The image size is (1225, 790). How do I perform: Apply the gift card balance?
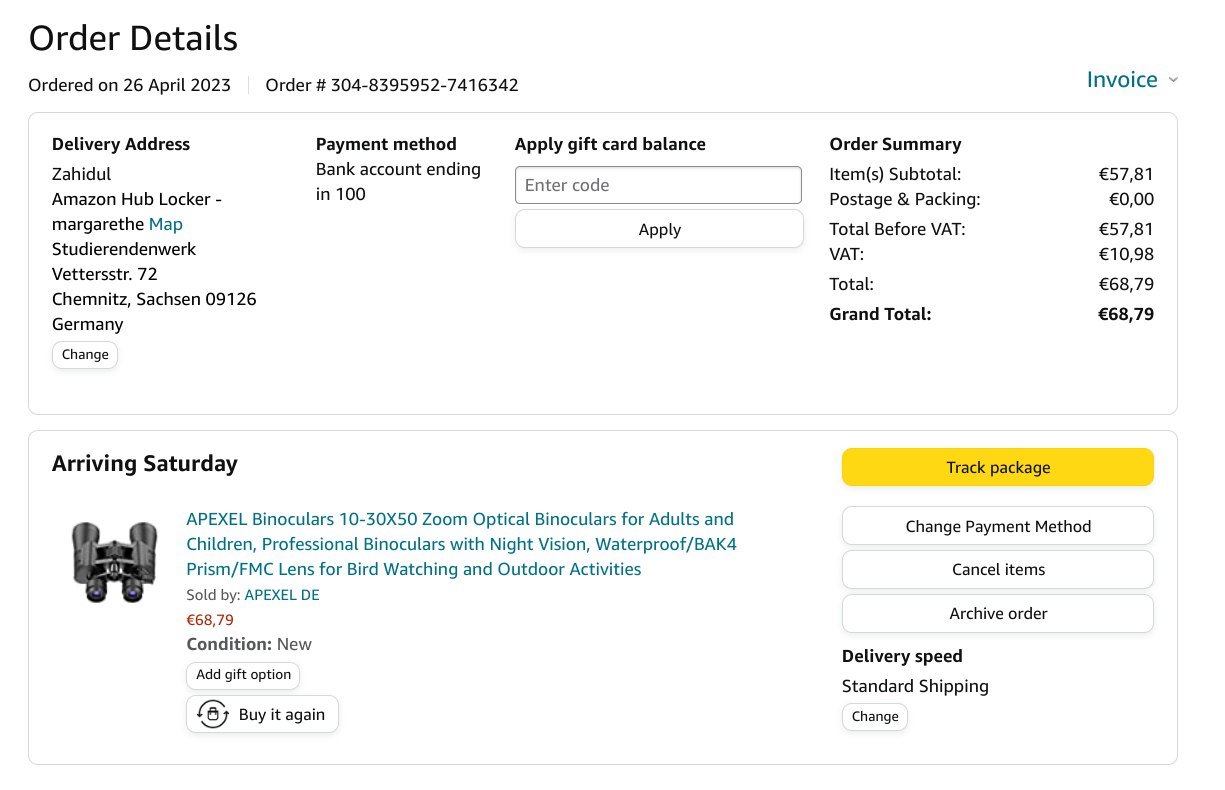(659, 229)
